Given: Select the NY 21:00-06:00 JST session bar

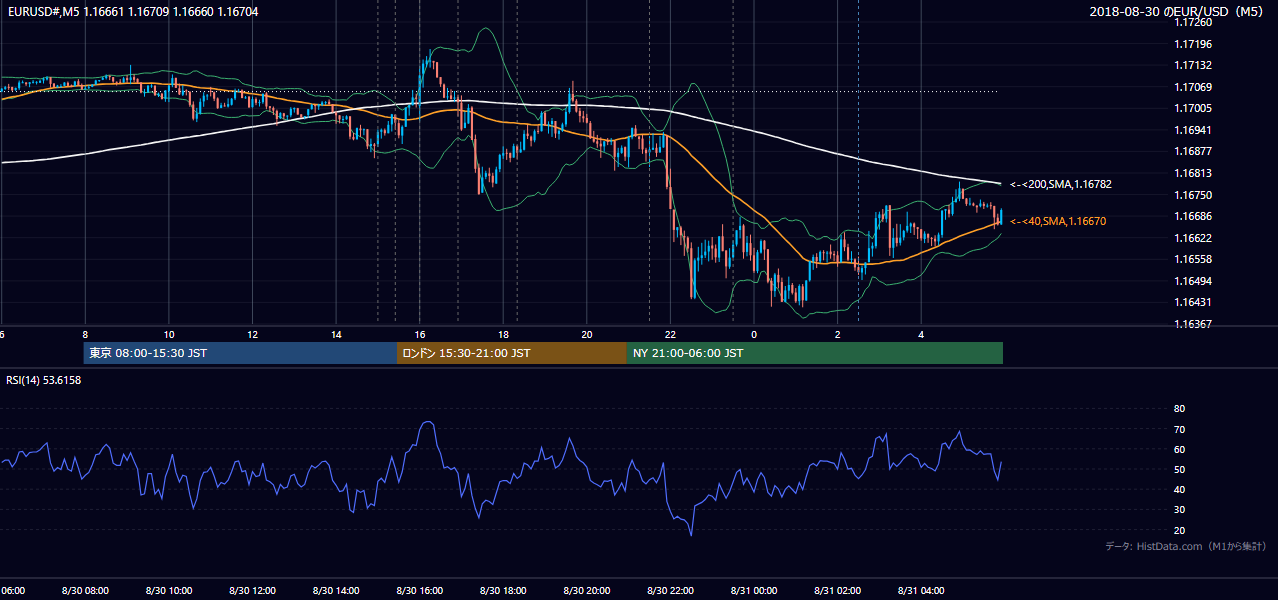Looking at the screenshot, I should pos(815,353).
